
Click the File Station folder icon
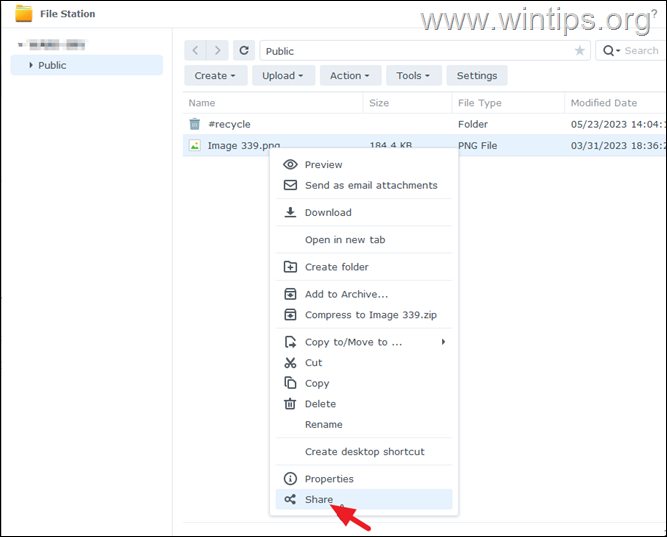(x=24, y=13)
